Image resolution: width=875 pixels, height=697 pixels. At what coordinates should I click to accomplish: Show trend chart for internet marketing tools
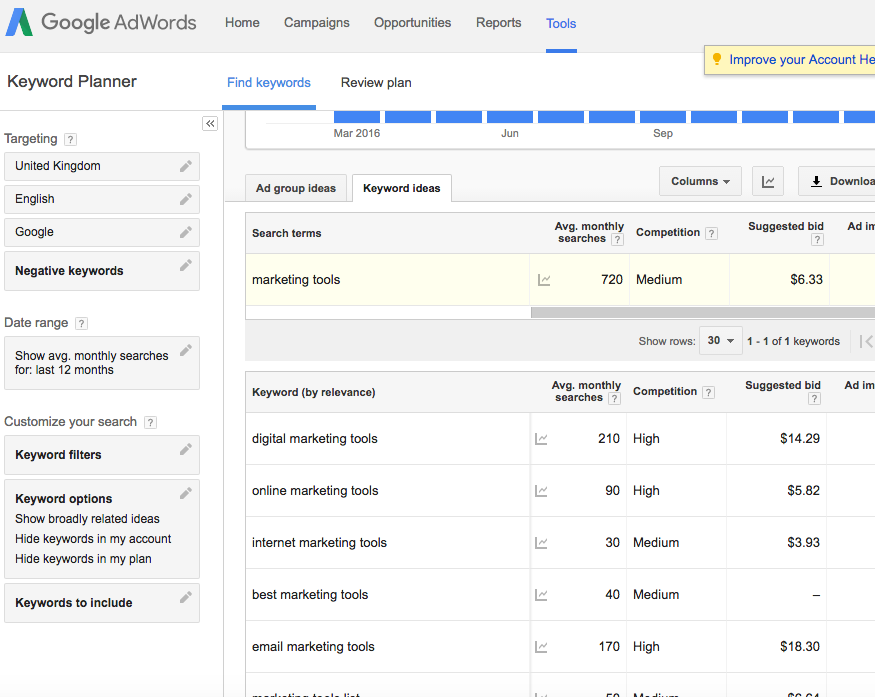tap(541, 543)
